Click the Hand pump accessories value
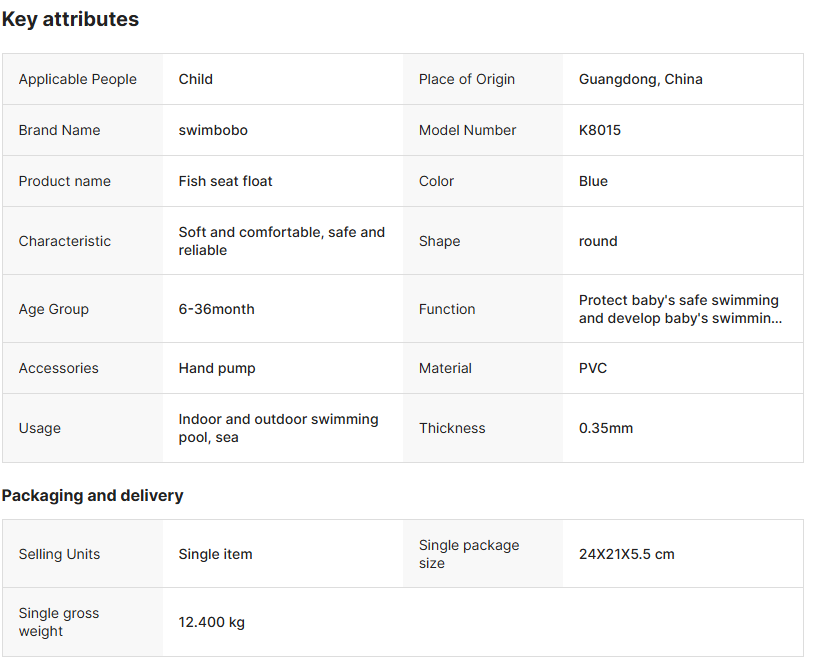815x667 pixels. (217, 368)
